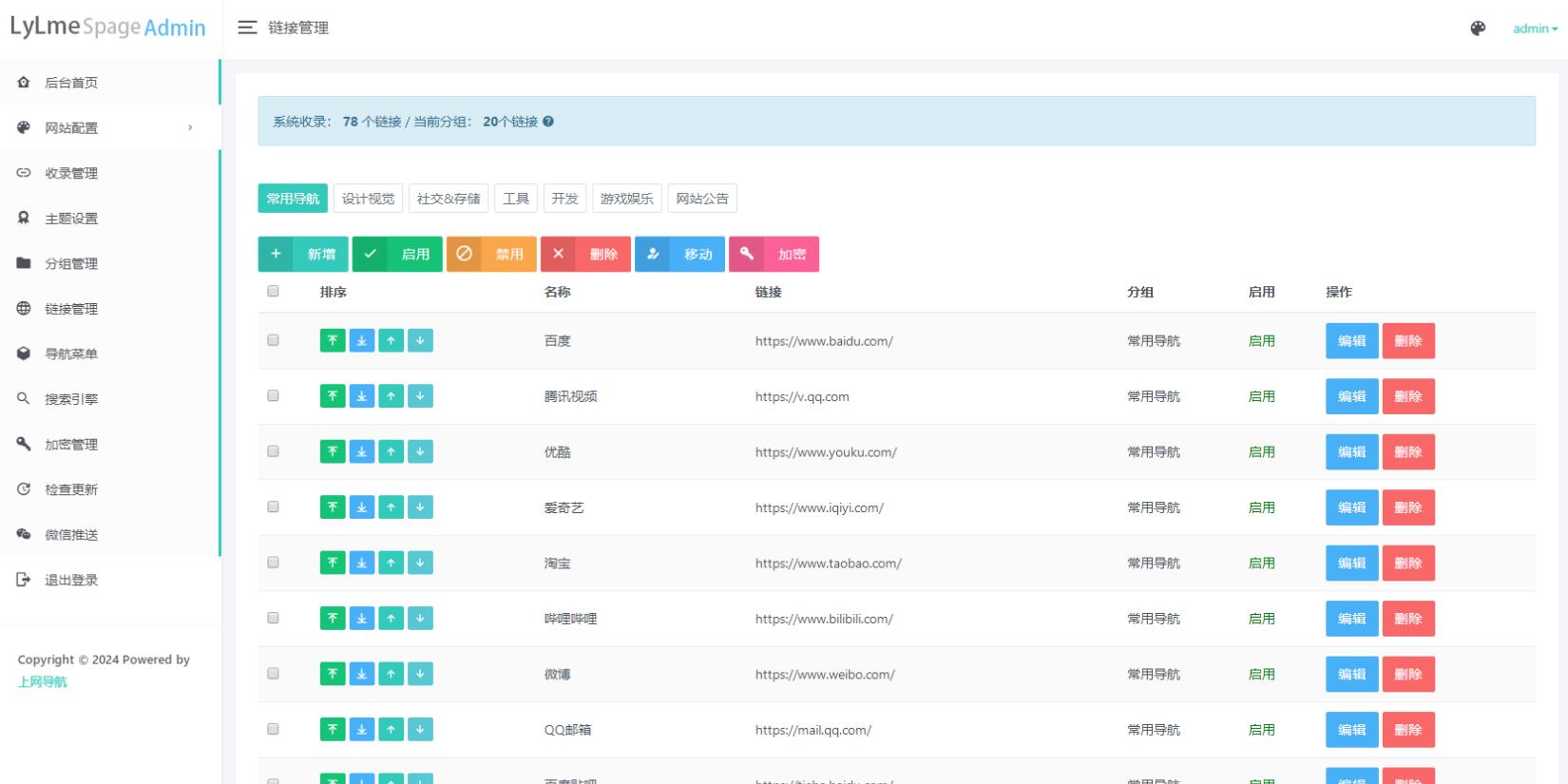
Task: Delete the QQ邮箱 row
Action: pos(1407,730)
